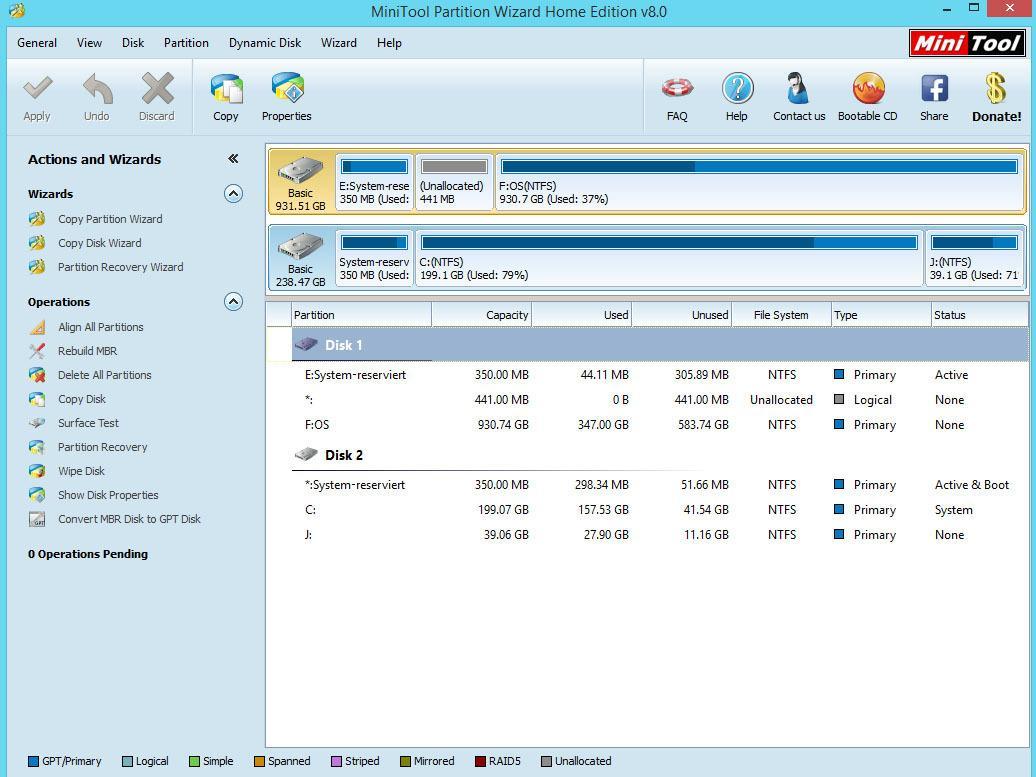
Task: Click the Apply checkmark icon
Action: (37, 89)
